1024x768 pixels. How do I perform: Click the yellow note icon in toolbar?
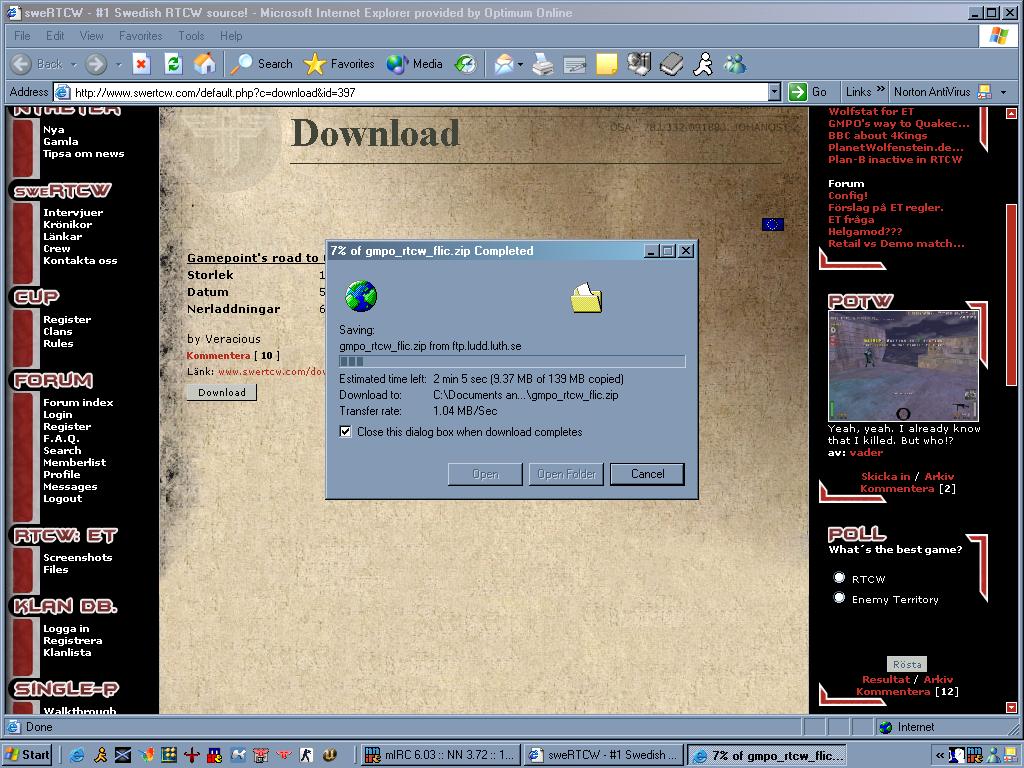[x=606, y=64]
